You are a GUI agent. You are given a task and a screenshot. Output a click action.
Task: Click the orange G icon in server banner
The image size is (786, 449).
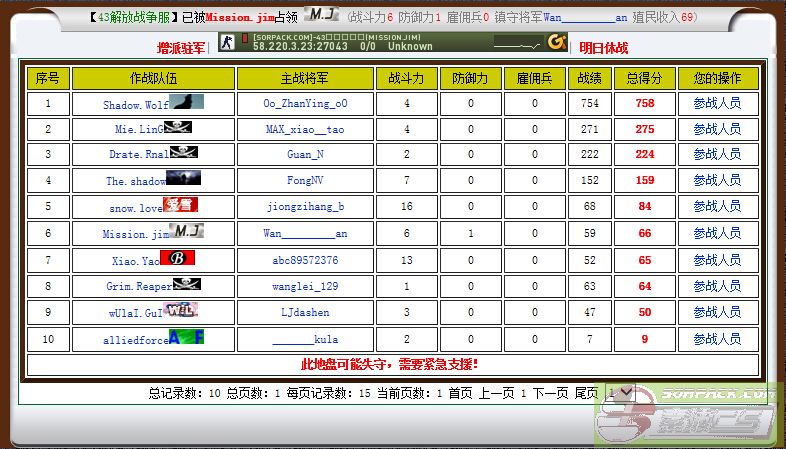[557, 42]
